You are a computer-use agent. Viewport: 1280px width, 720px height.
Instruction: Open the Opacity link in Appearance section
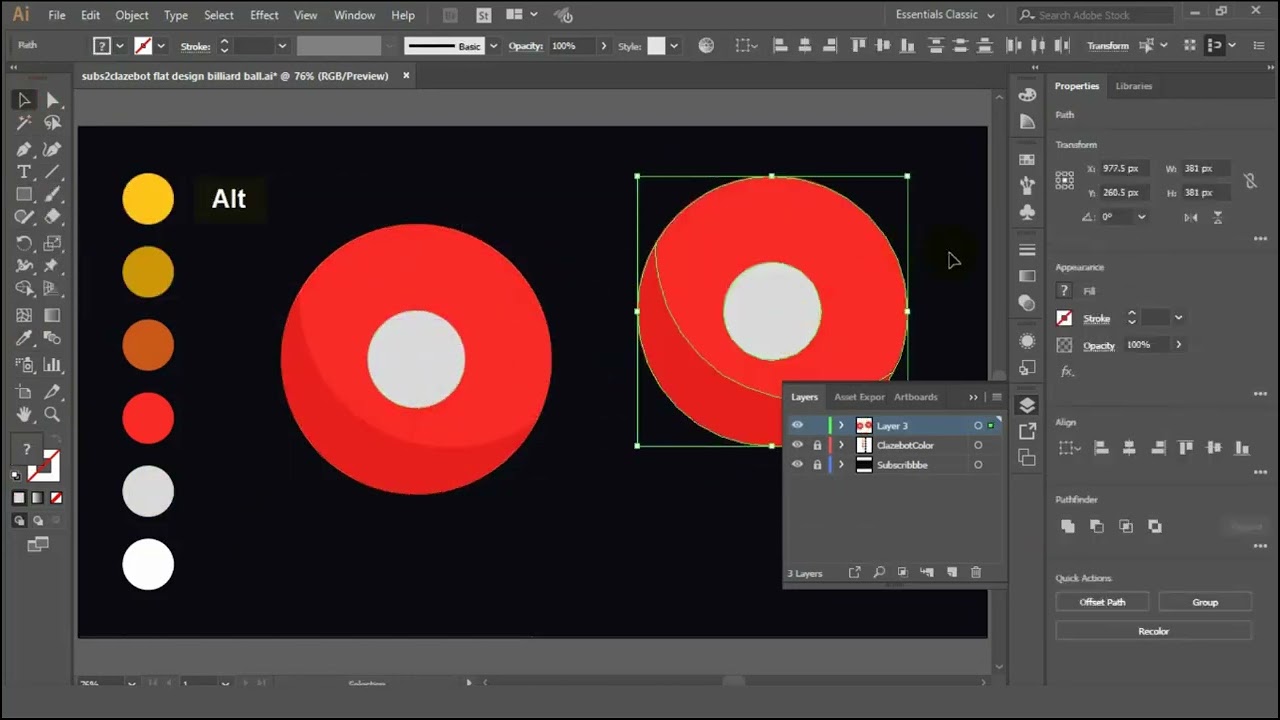[1098, 345]
